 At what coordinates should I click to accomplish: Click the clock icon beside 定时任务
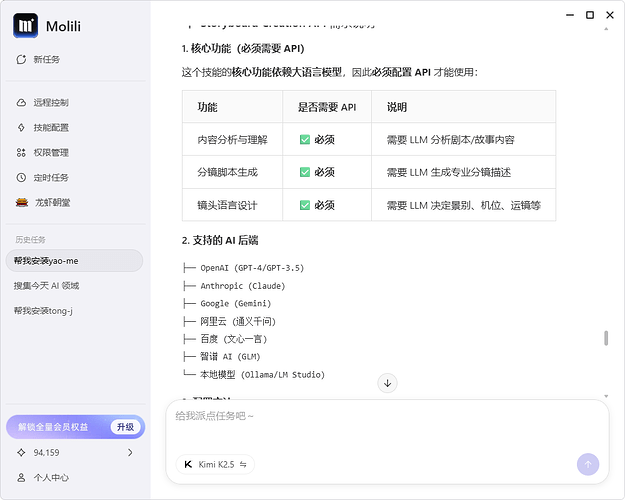(21, 177)
